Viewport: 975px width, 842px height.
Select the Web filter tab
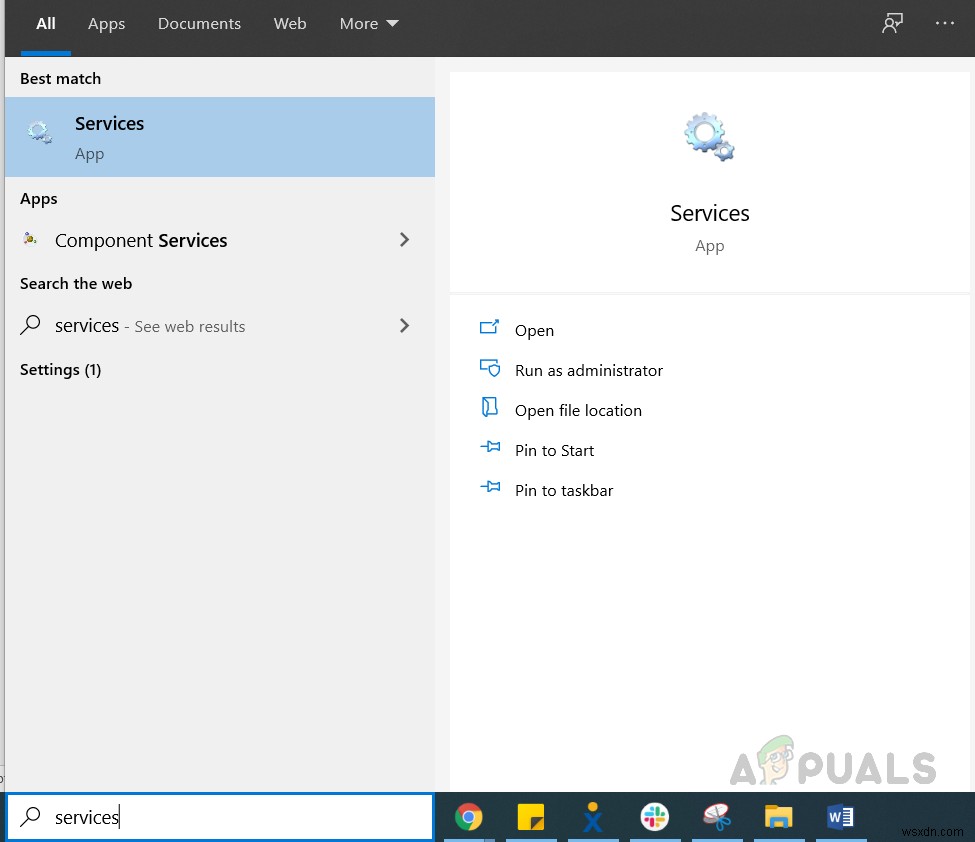click(290, 24)
